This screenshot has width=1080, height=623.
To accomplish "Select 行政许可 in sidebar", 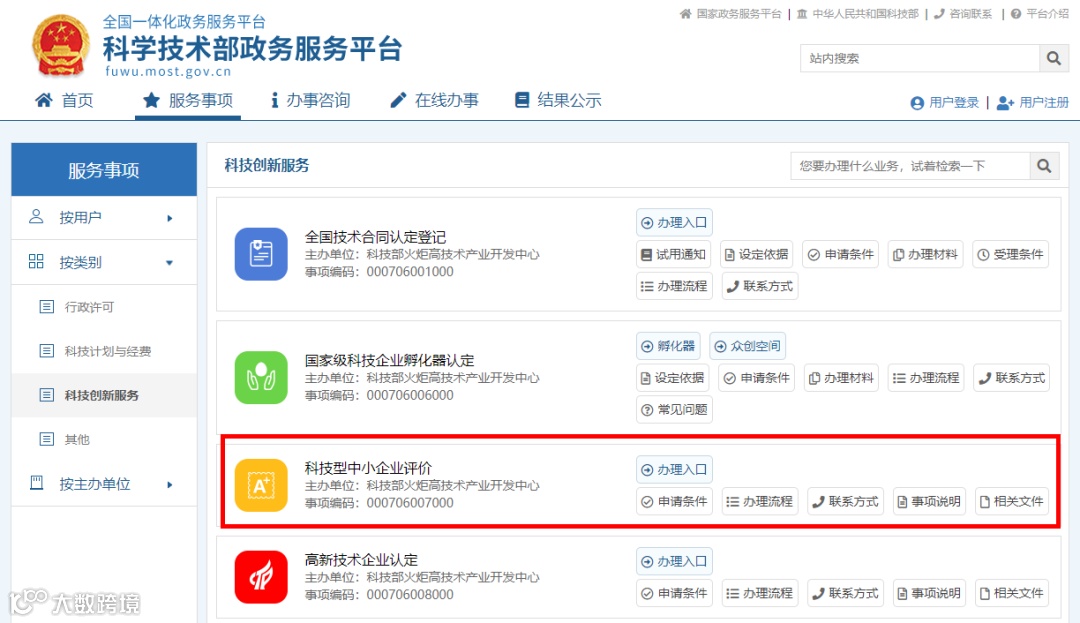I will click(x=104, y=307).
